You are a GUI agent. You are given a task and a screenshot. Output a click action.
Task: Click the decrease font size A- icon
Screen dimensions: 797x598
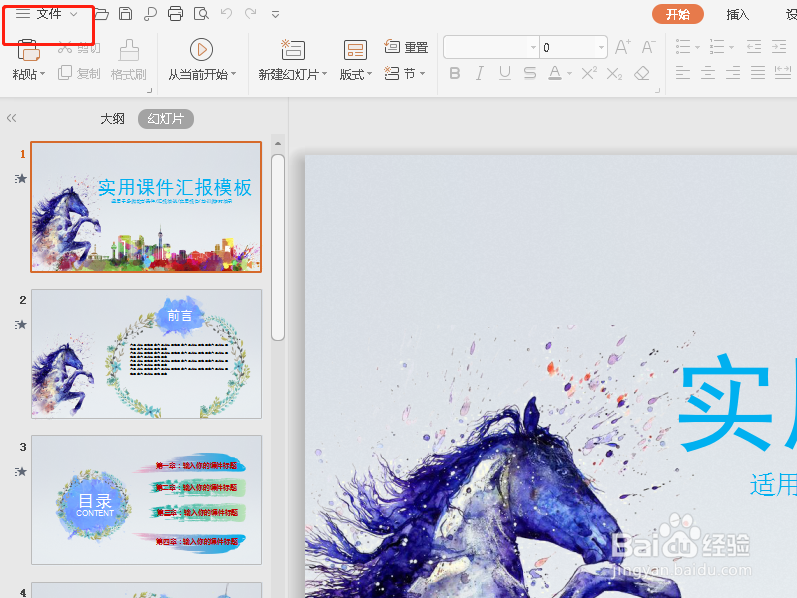(648, 47)
